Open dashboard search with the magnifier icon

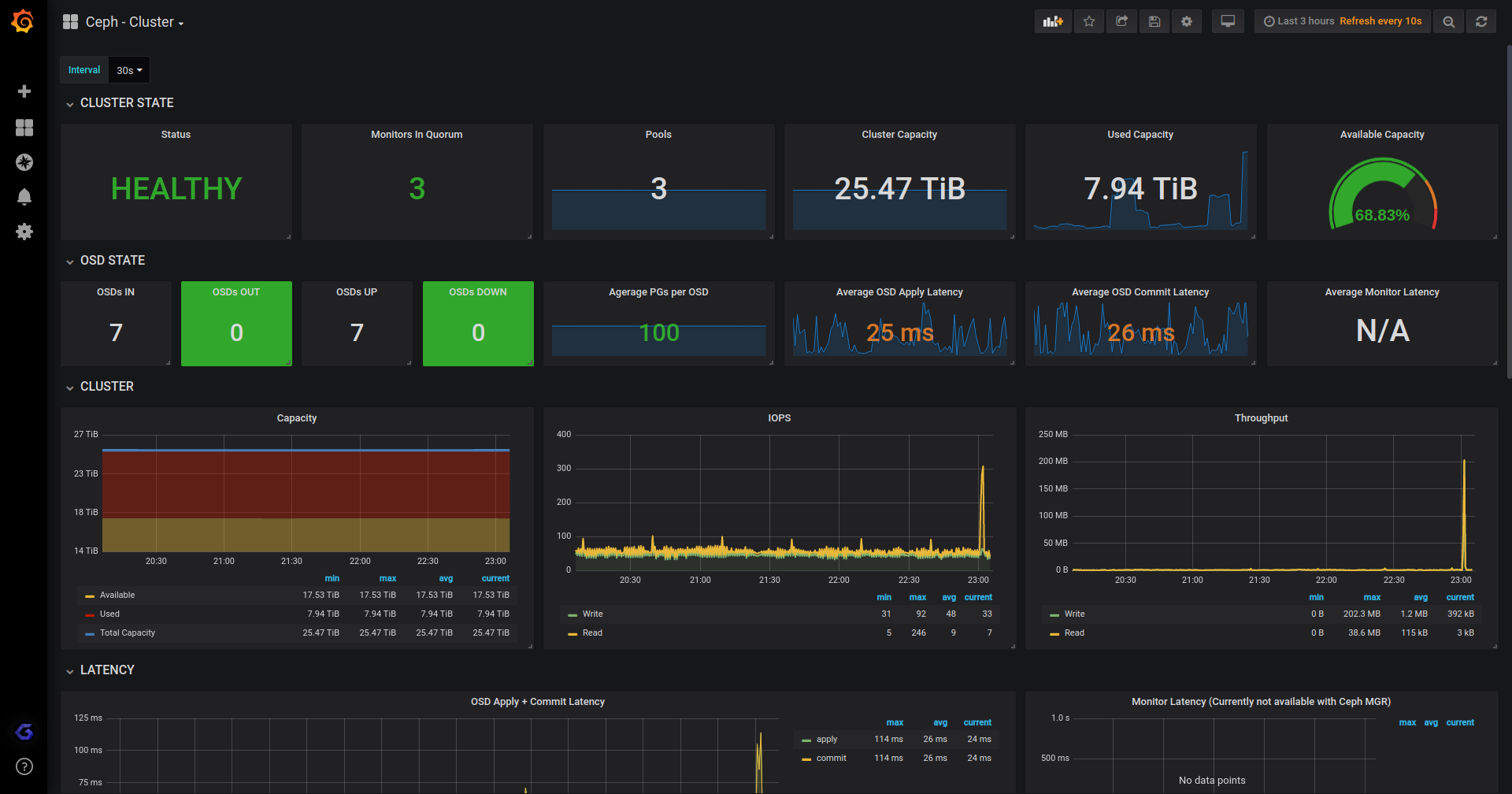pos(1448,21)
